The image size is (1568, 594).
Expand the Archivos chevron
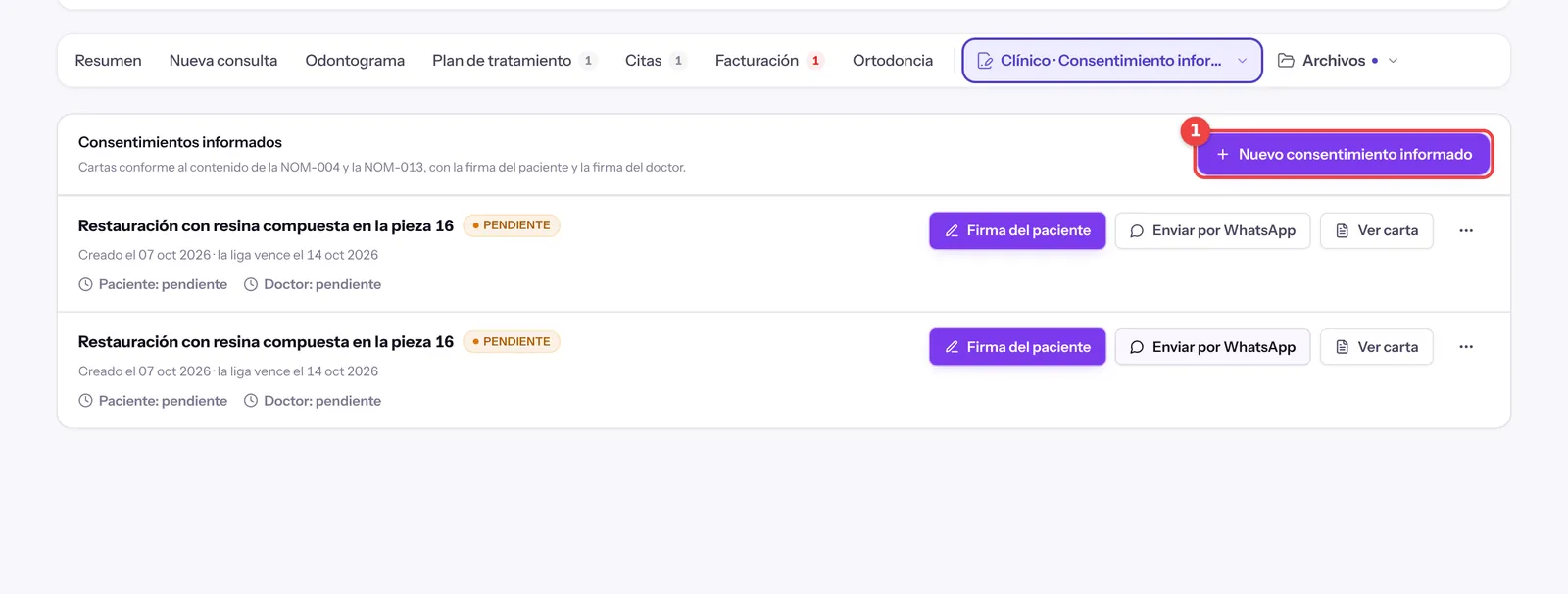point(1394,61)
